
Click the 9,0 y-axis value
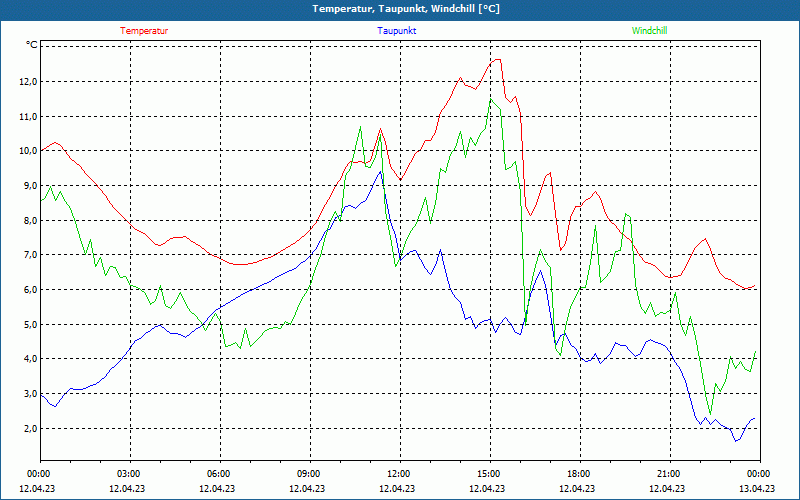[x=30, y=186]
